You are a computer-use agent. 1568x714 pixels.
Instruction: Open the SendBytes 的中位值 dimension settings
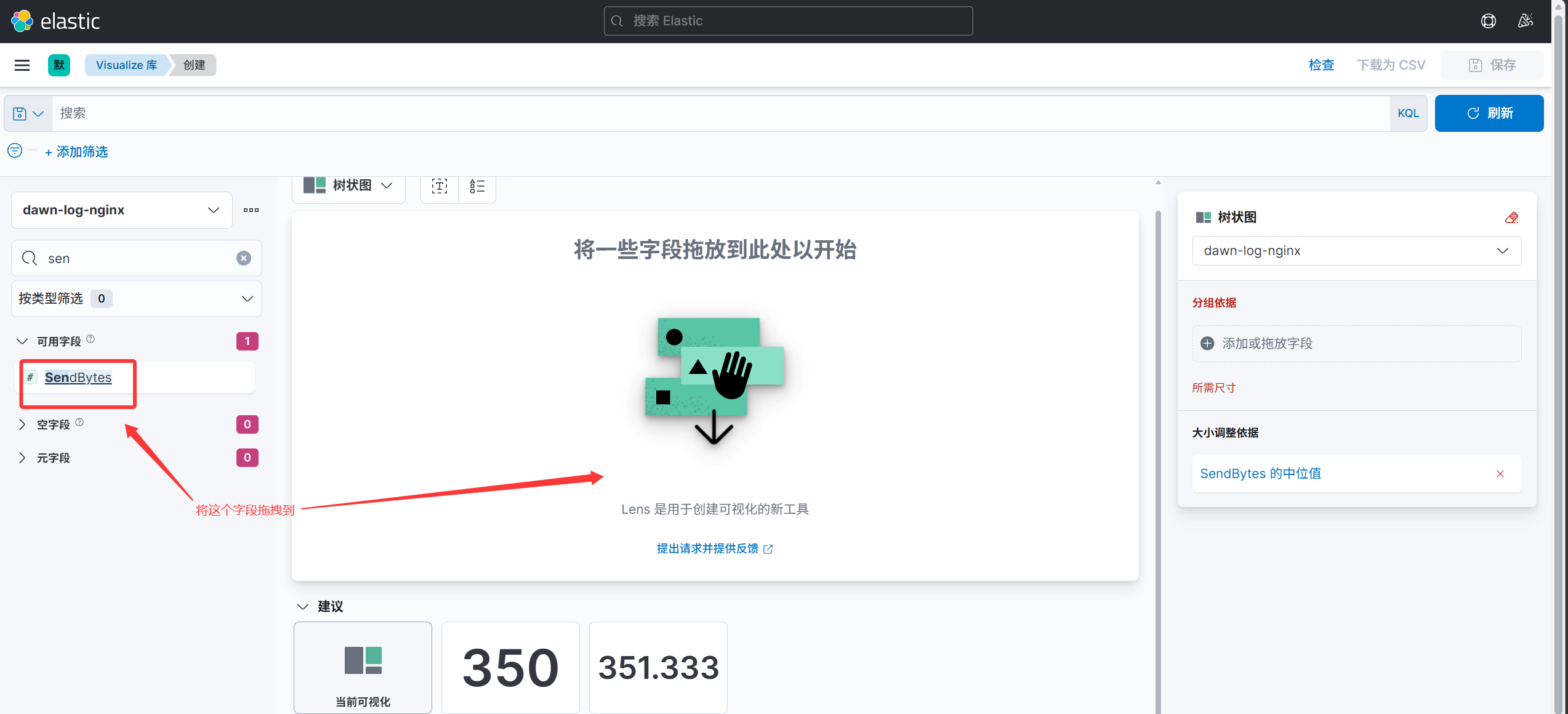click(1260, 474)
